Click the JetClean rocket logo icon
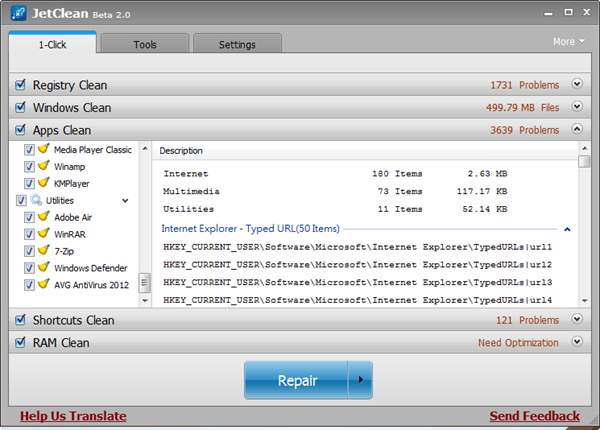This screenshot has width=600, height=430. pos(18,13)
